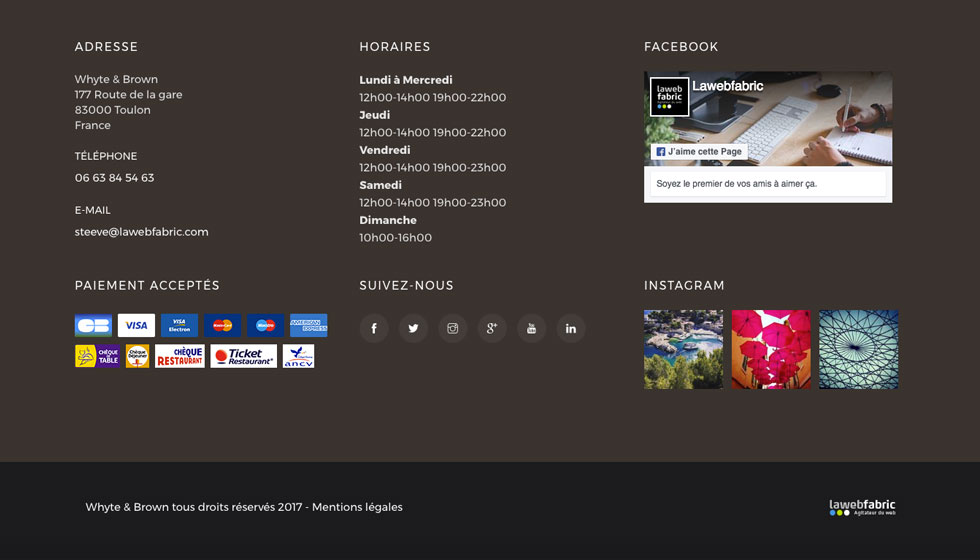Click the Google Plus icon

pos(492,328)
